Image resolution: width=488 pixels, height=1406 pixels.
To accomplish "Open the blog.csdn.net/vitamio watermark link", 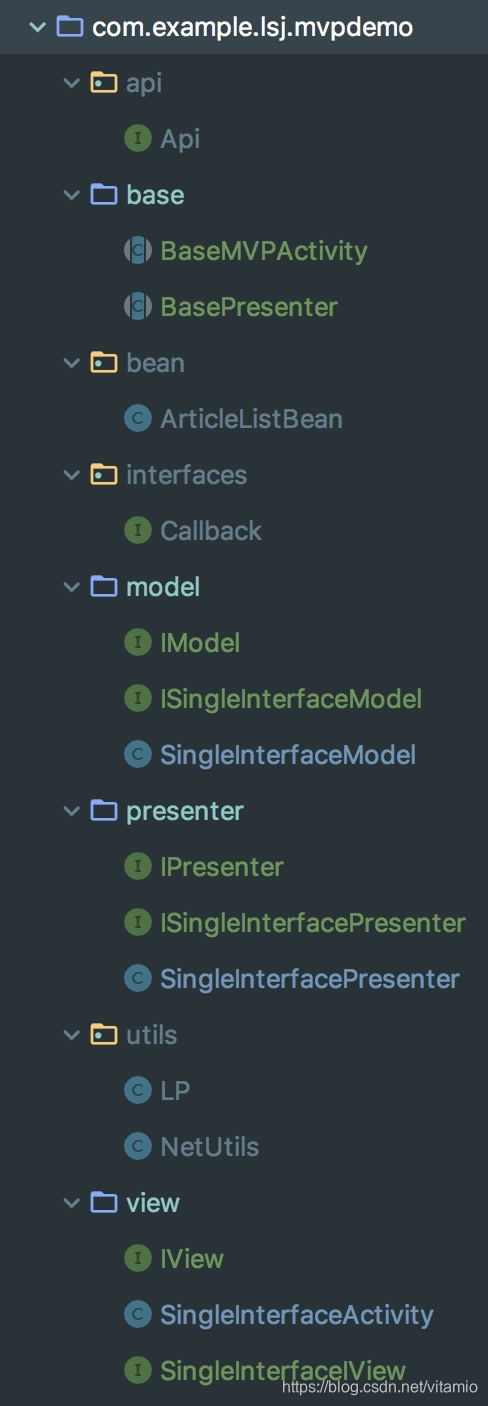I will tap(381, 1388).
